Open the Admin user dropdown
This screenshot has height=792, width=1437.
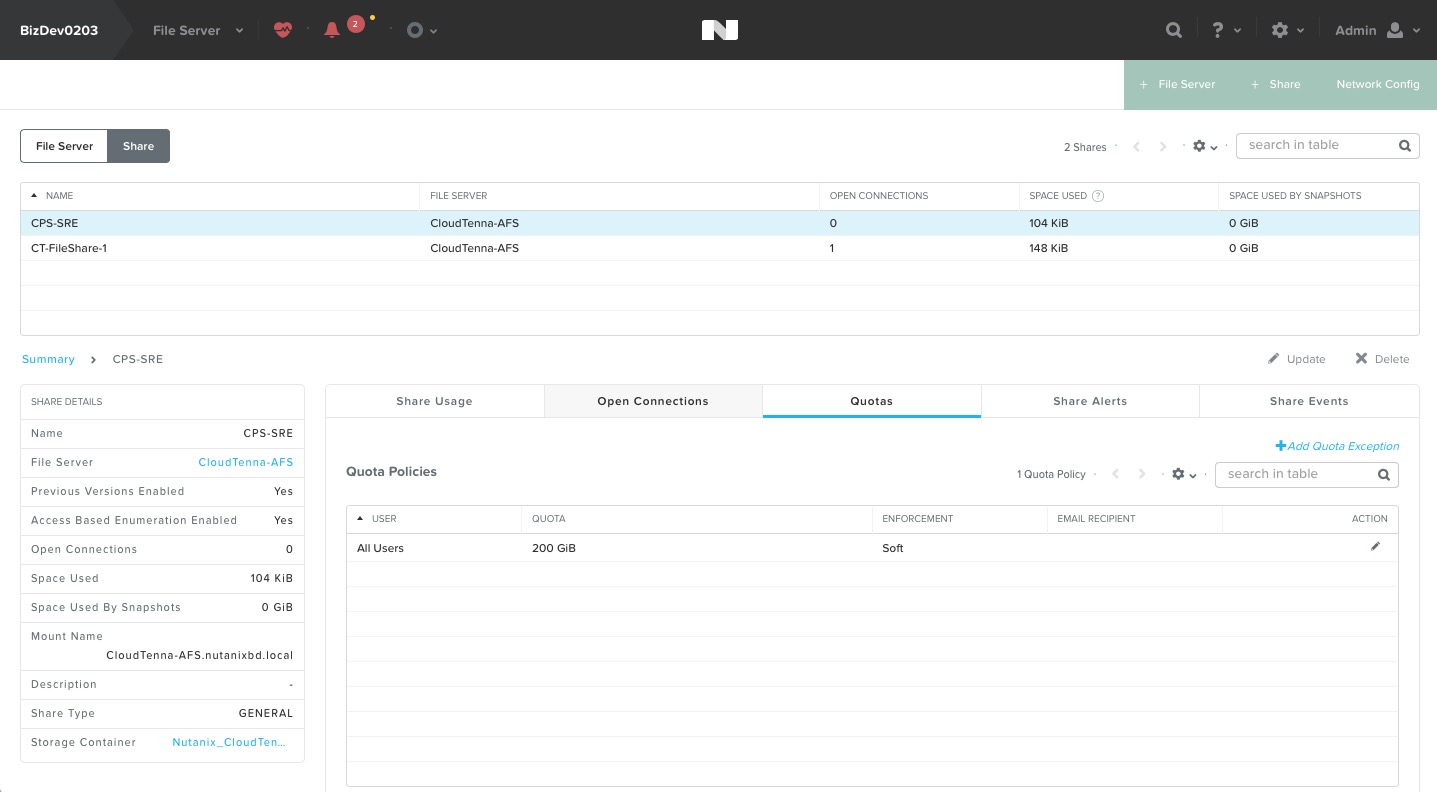[1377, 30]
